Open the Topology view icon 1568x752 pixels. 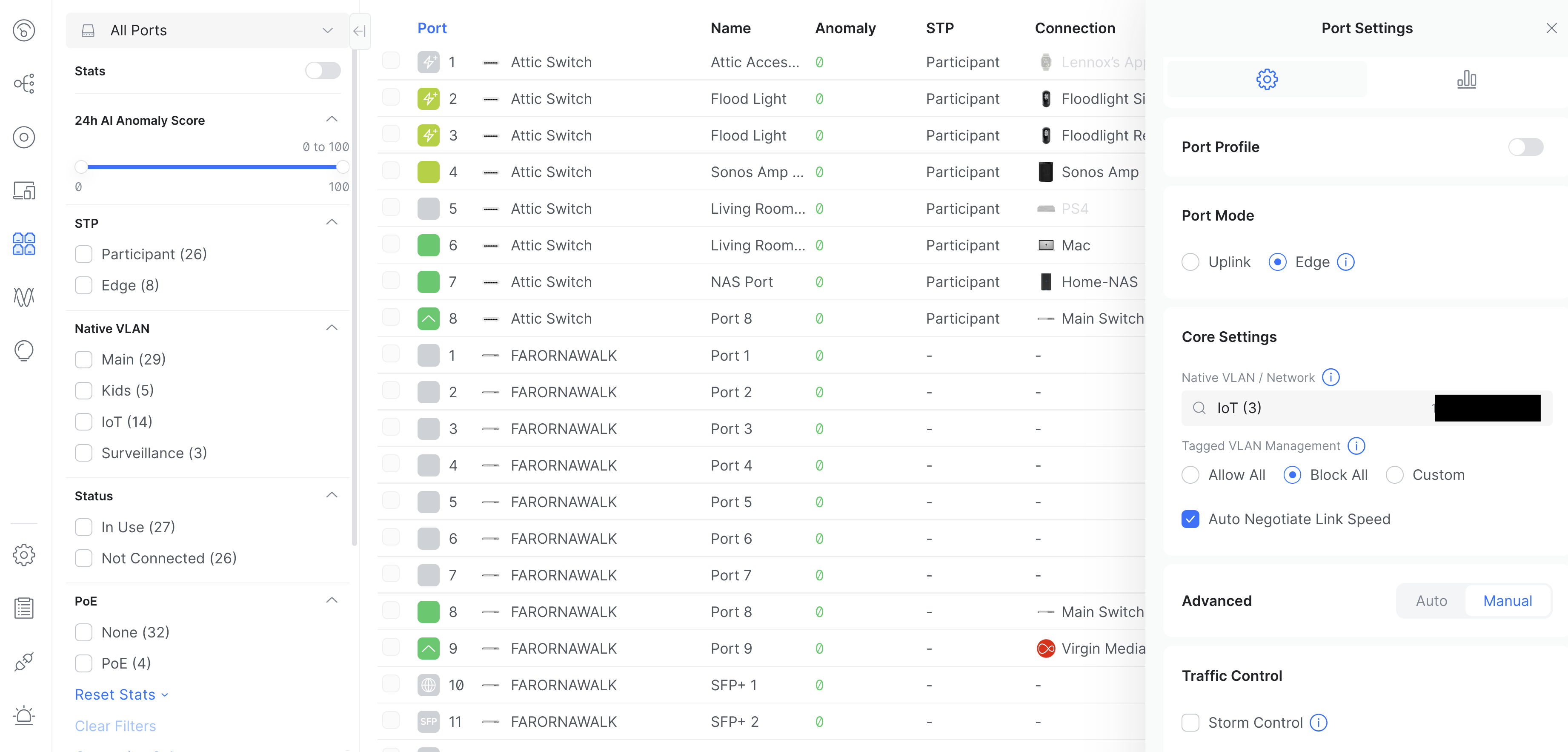(24, 83)
